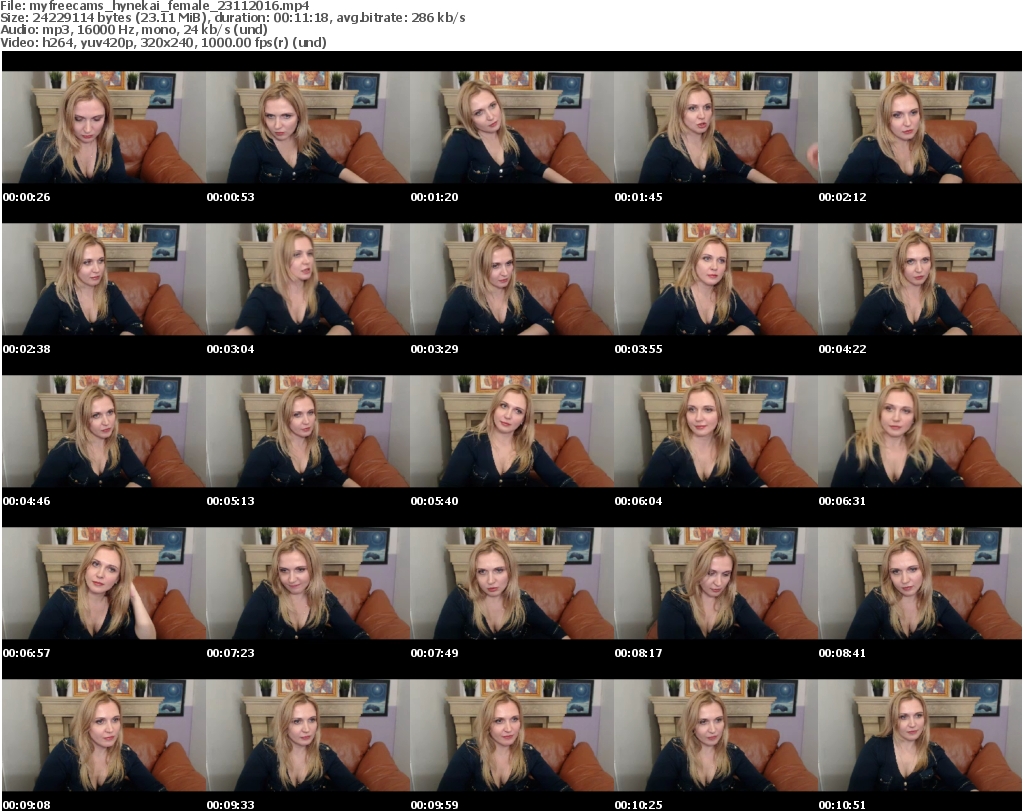Click the 00:09:08 timestamp label
The height and width of the screenshot is (811, 1024).
coord(27,805)
